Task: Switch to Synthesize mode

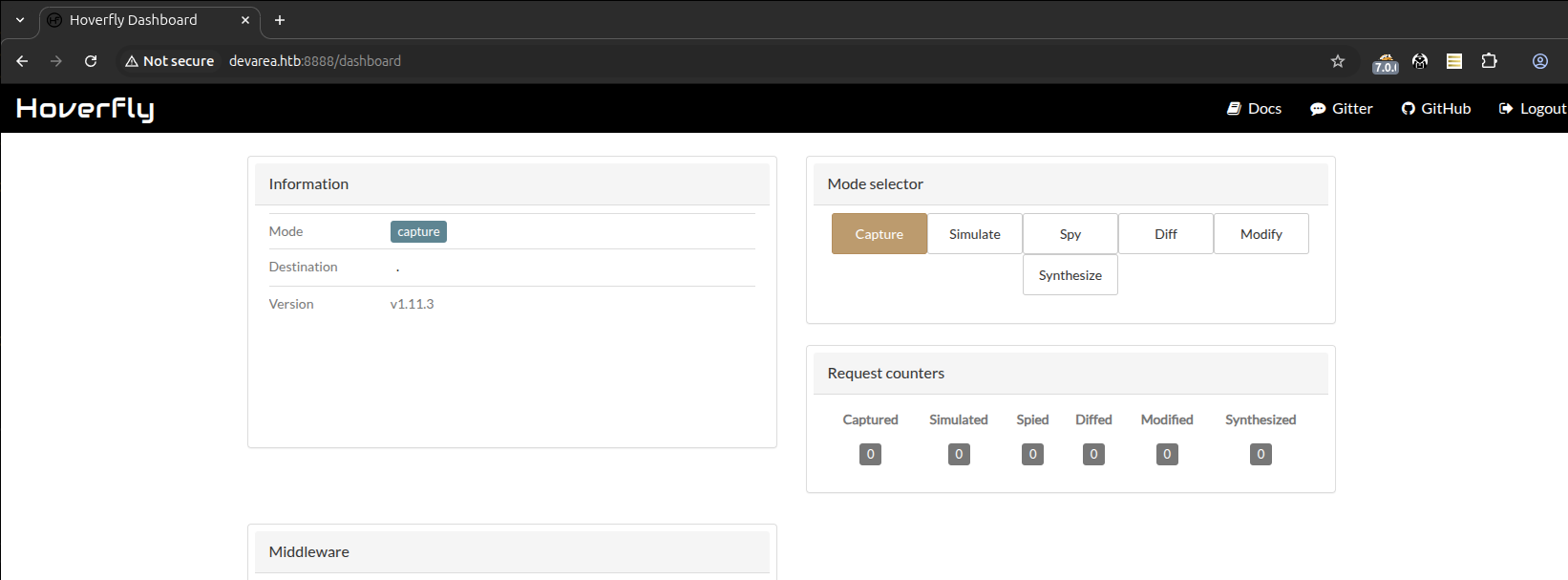Action: pyautogui.click(x=1070, y=275)
